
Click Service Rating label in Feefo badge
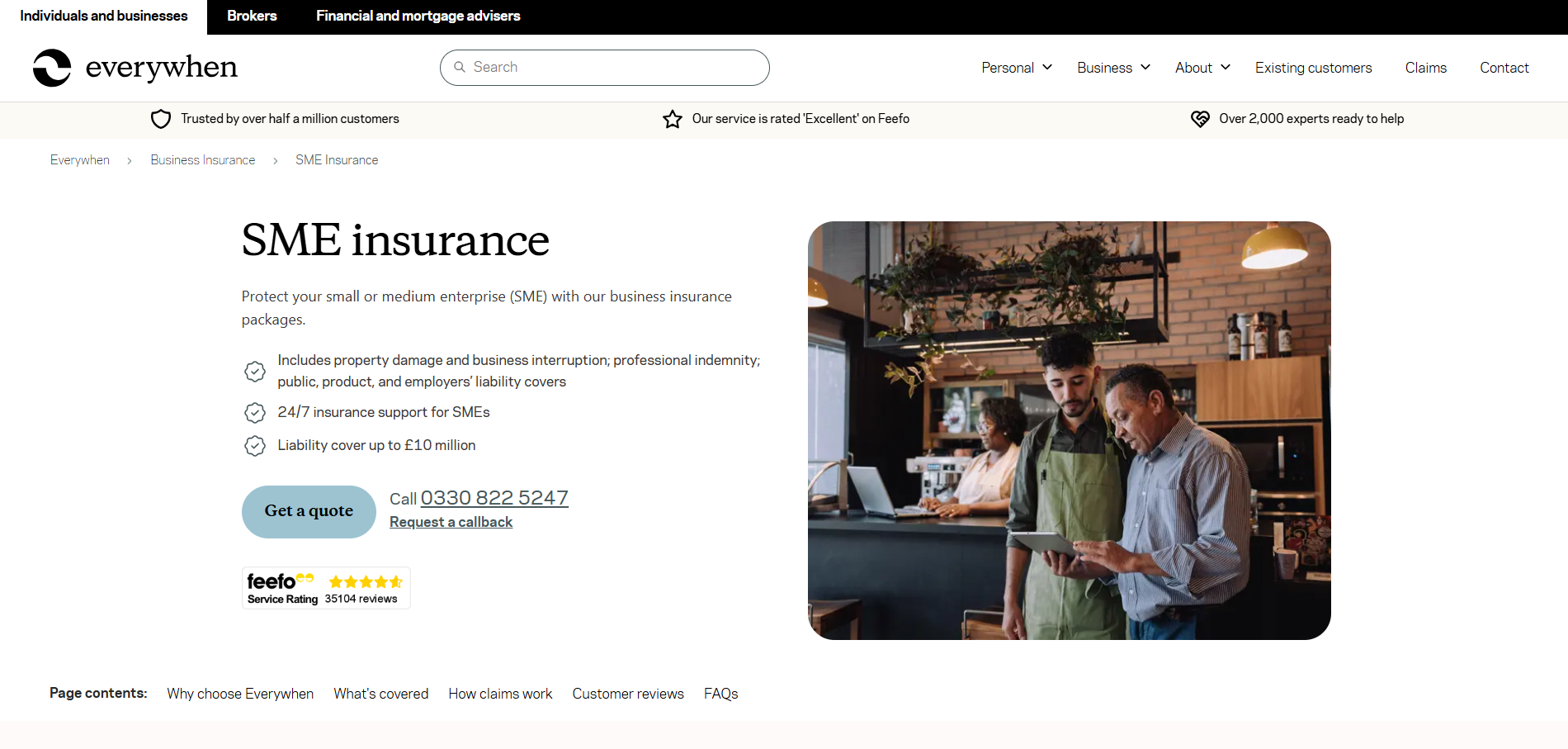tap(282, 600)
